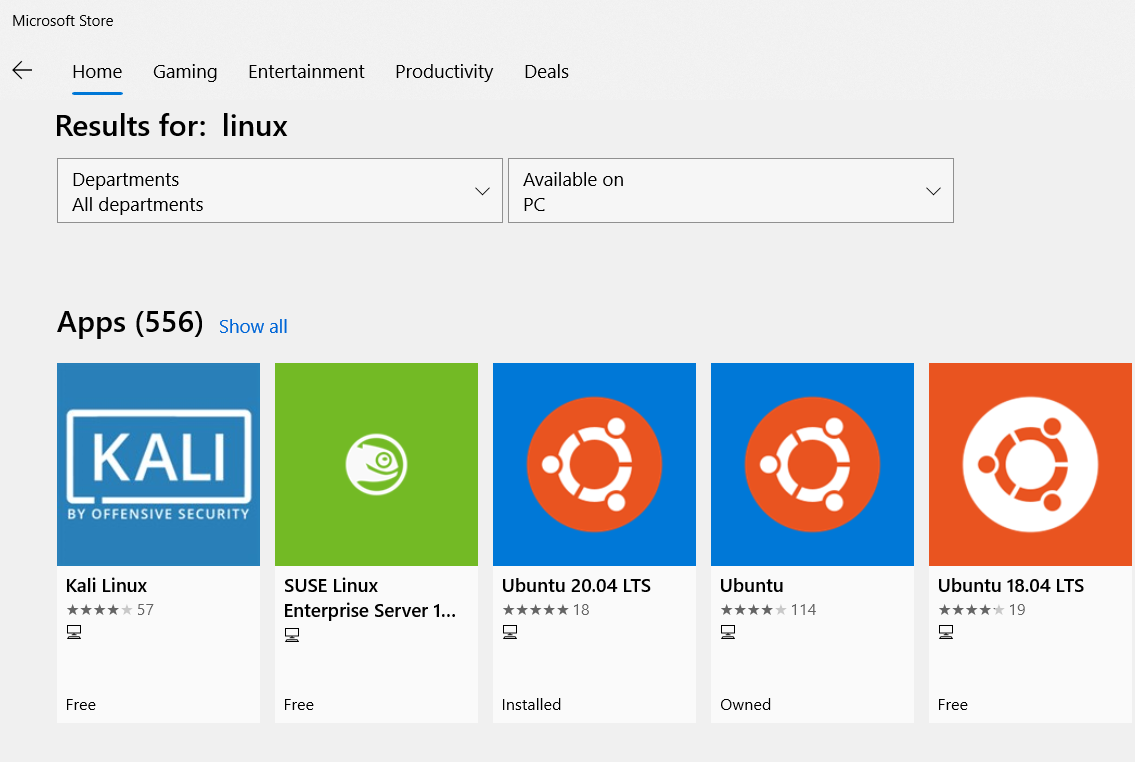Click the back arrow
The image size is (1135, 762).
click(x=22, y=71)
